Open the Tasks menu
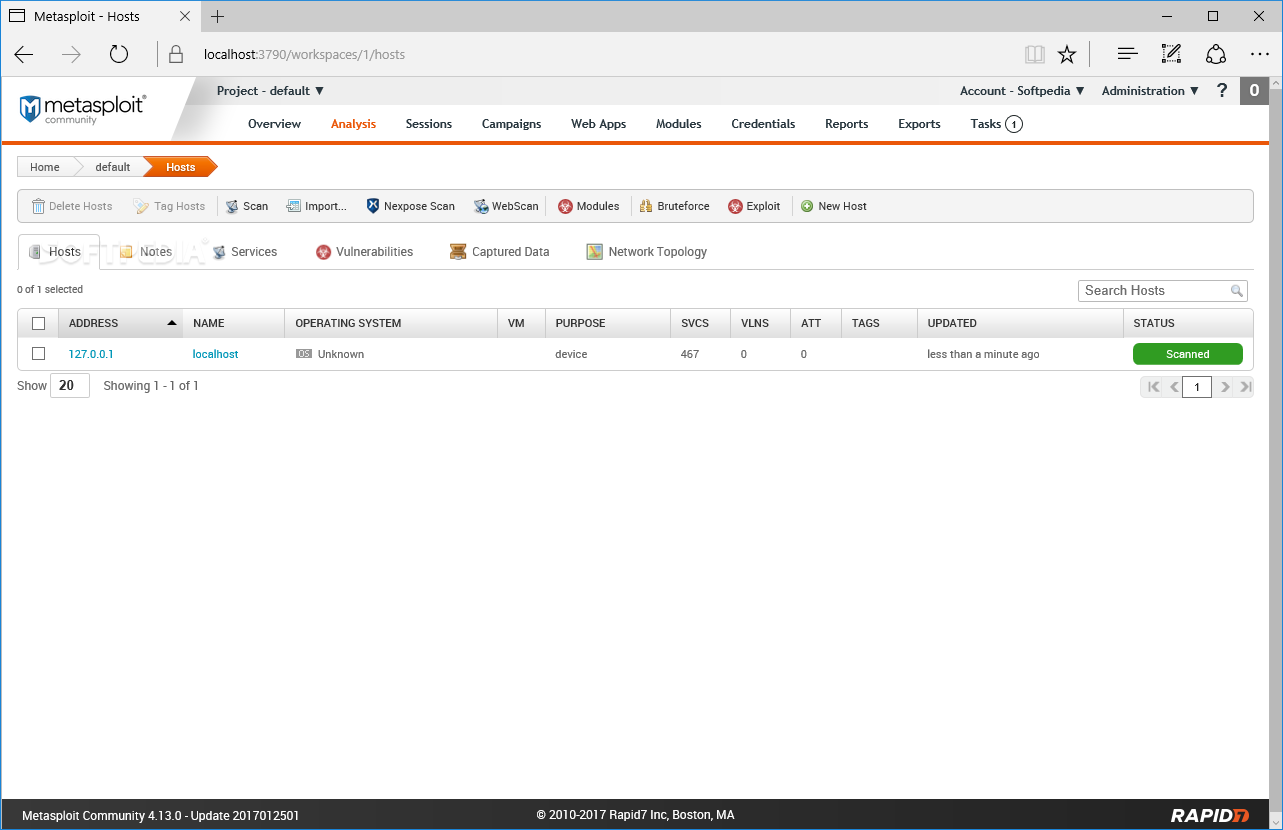Image resolution: width=1283 pixels, height=830 pixels. [x=996, y=124]
